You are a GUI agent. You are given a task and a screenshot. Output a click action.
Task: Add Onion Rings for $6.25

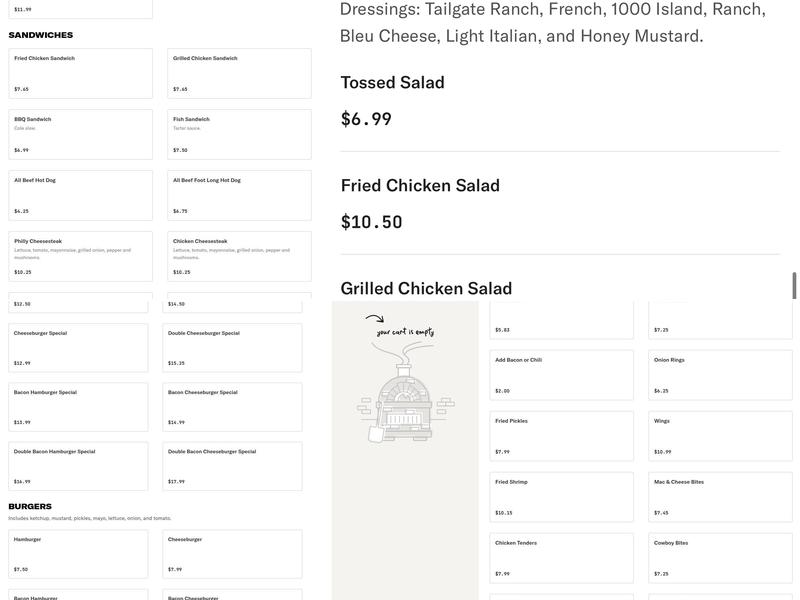click(x=720, y=375)
